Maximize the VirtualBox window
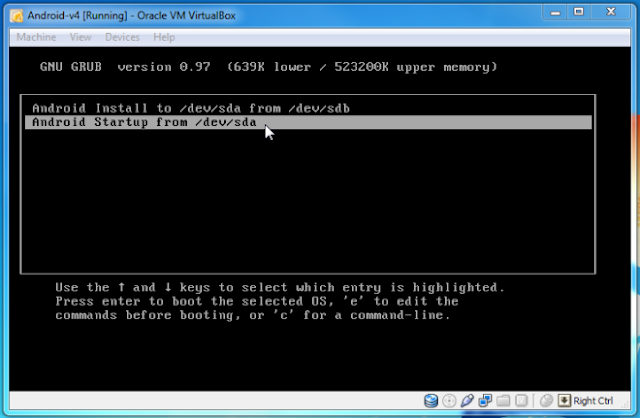The width and height of the screenshot is (640, 418). pos(578,12)
